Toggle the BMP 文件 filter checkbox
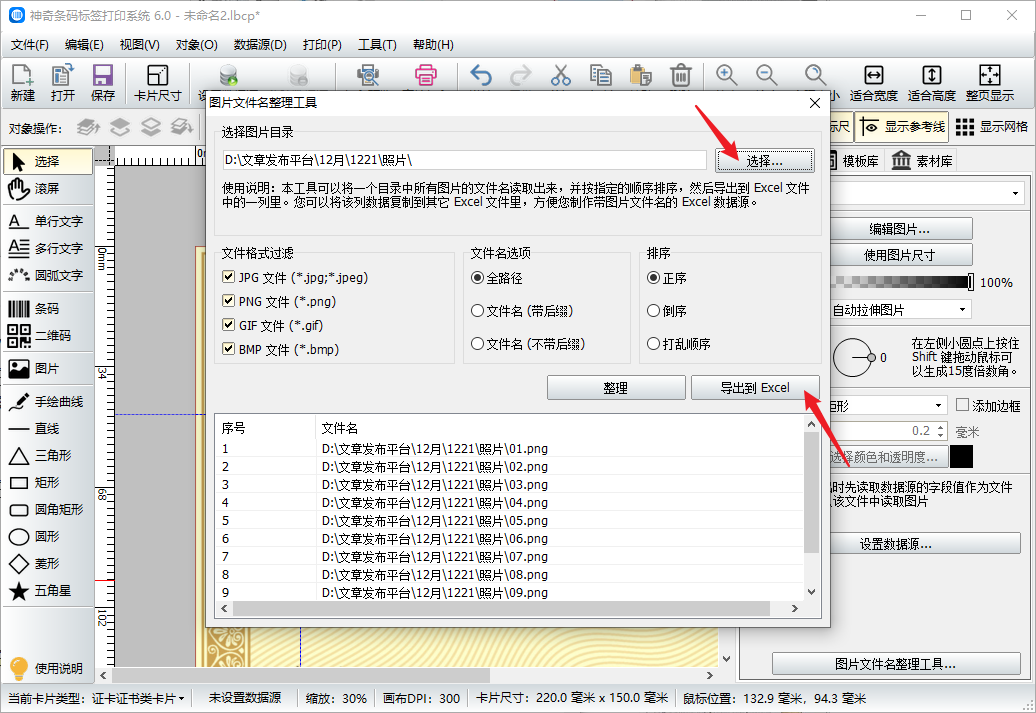 click(229, 348)
